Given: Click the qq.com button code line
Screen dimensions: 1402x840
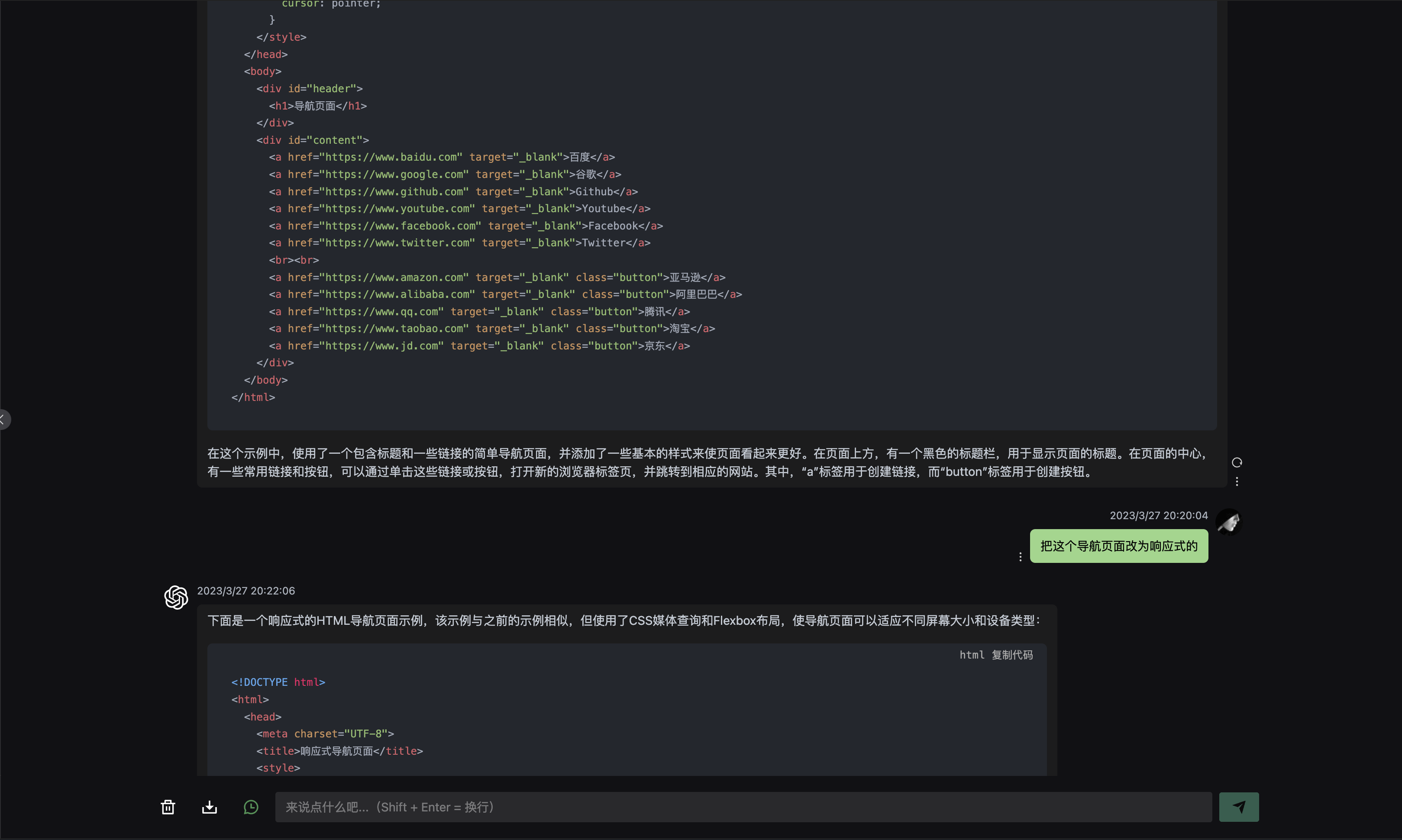Looking at the screenshot, I should click(479, 312).
